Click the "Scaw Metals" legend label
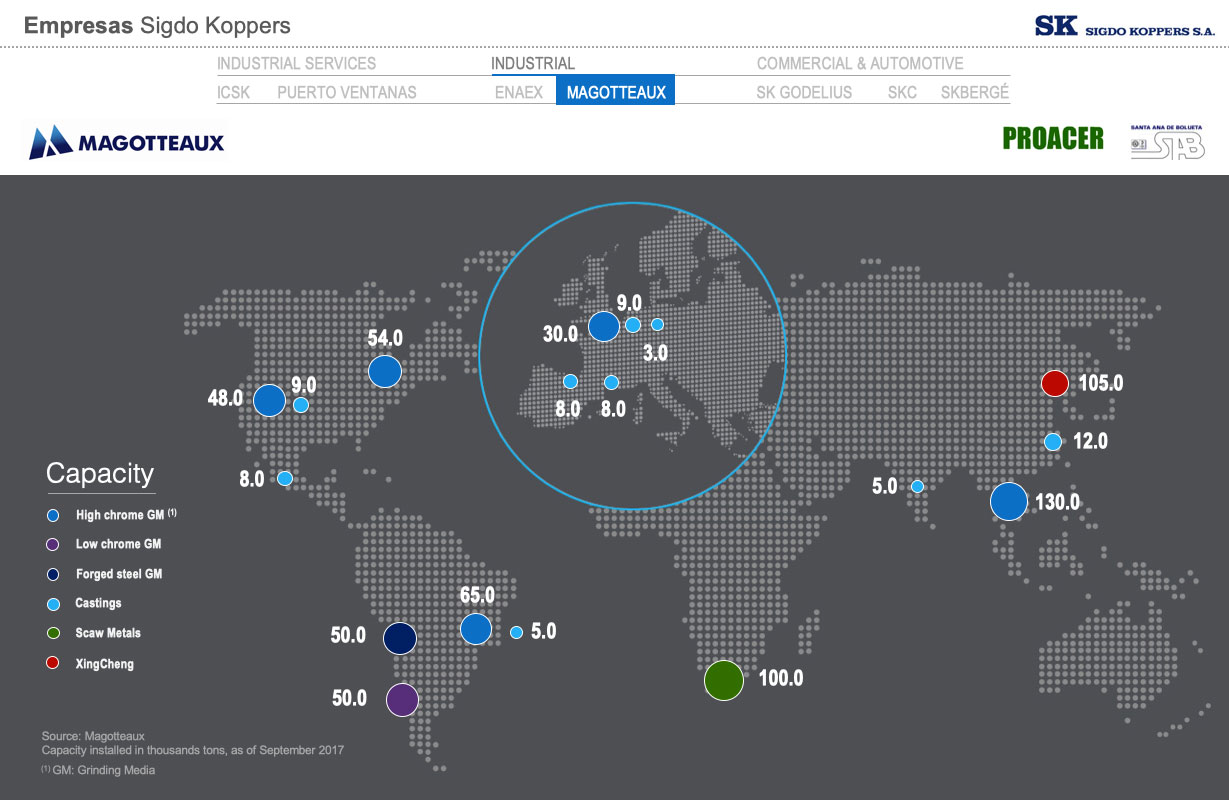Viewport: 1229px width, 800px height. (108, 634)
